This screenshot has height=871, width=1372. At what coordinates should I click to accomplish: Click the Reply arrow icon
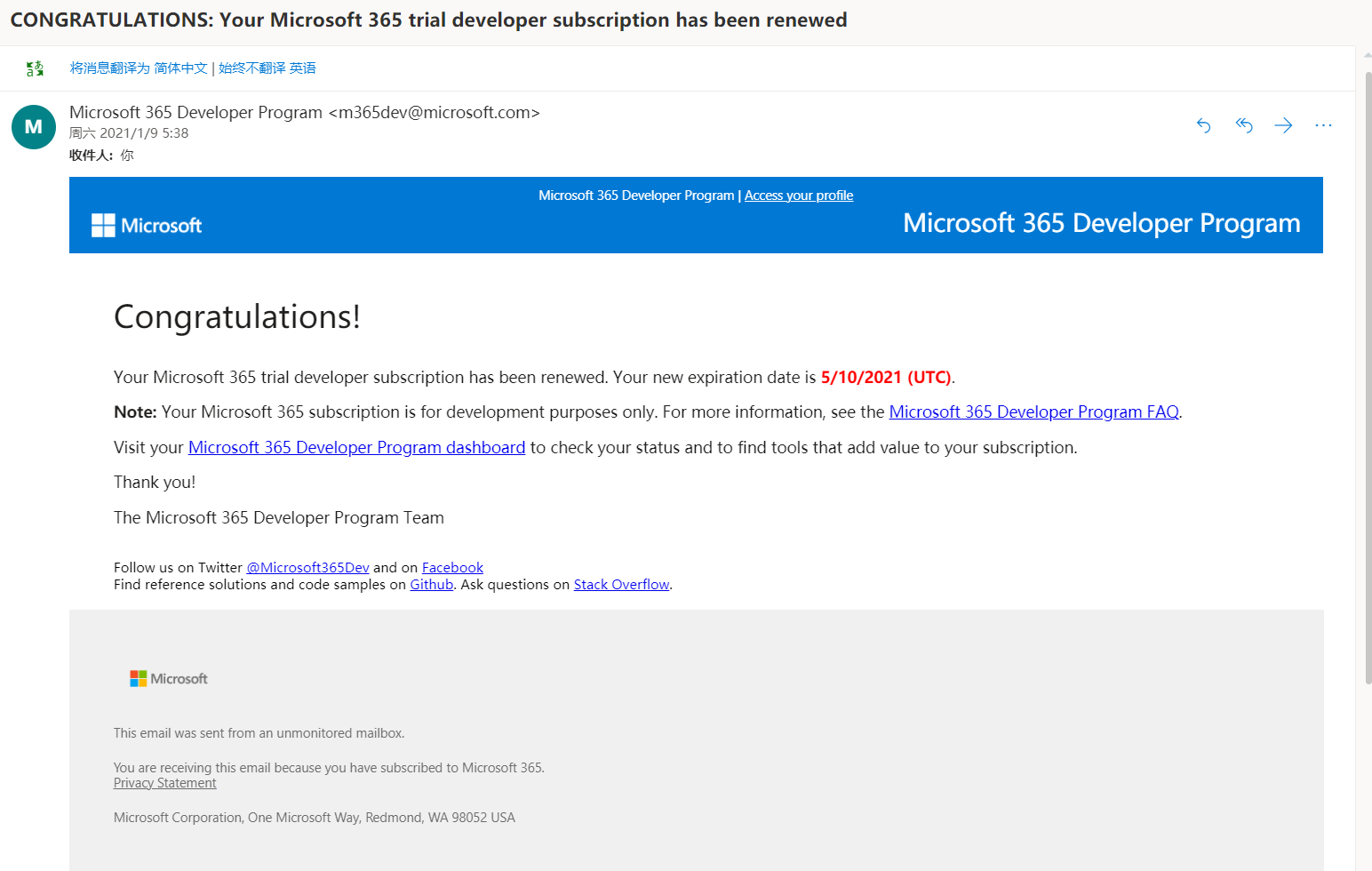point(1204,125)
